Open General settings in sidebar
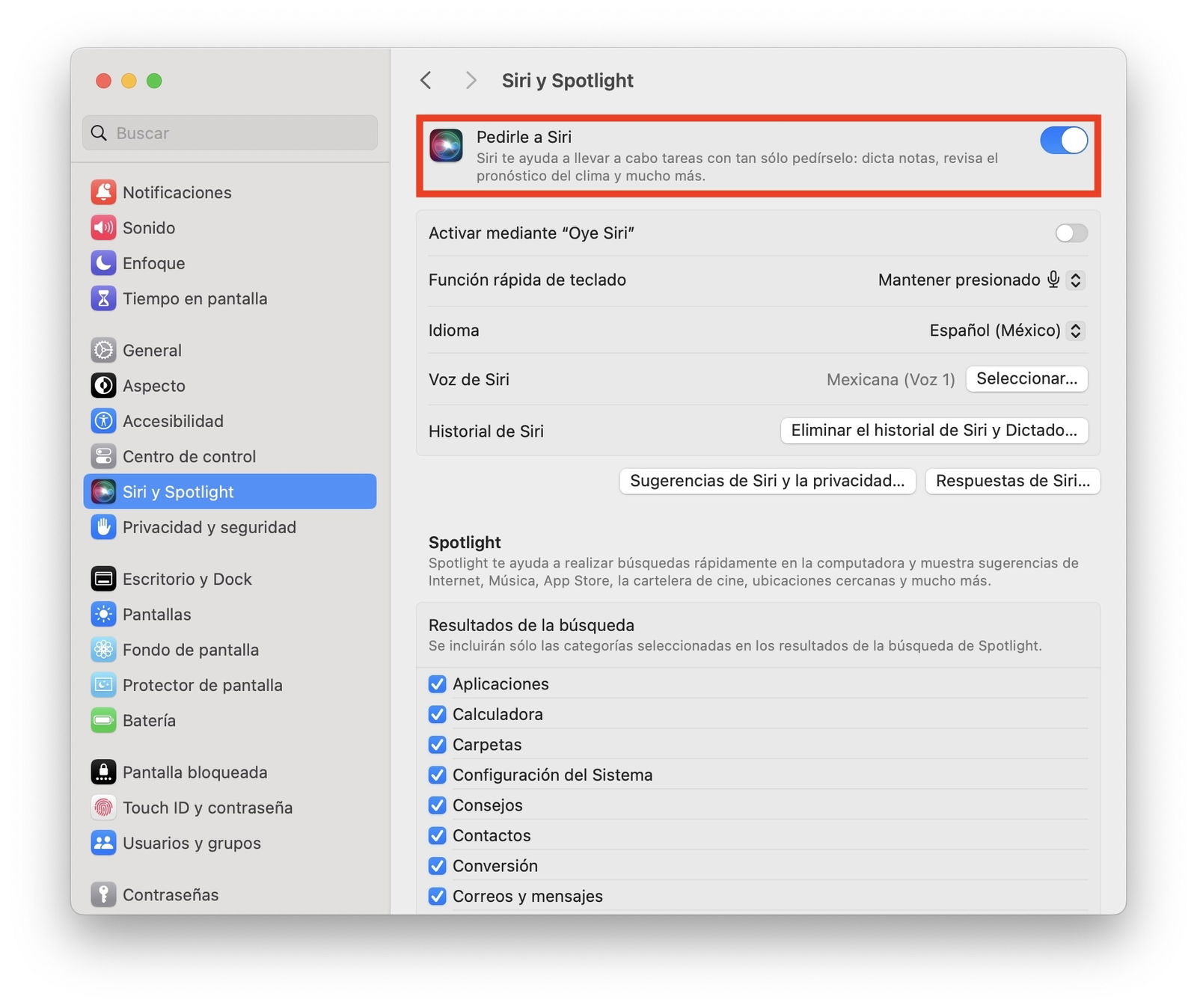This screenshot has width=1197, height=1008. coord(230,350)
